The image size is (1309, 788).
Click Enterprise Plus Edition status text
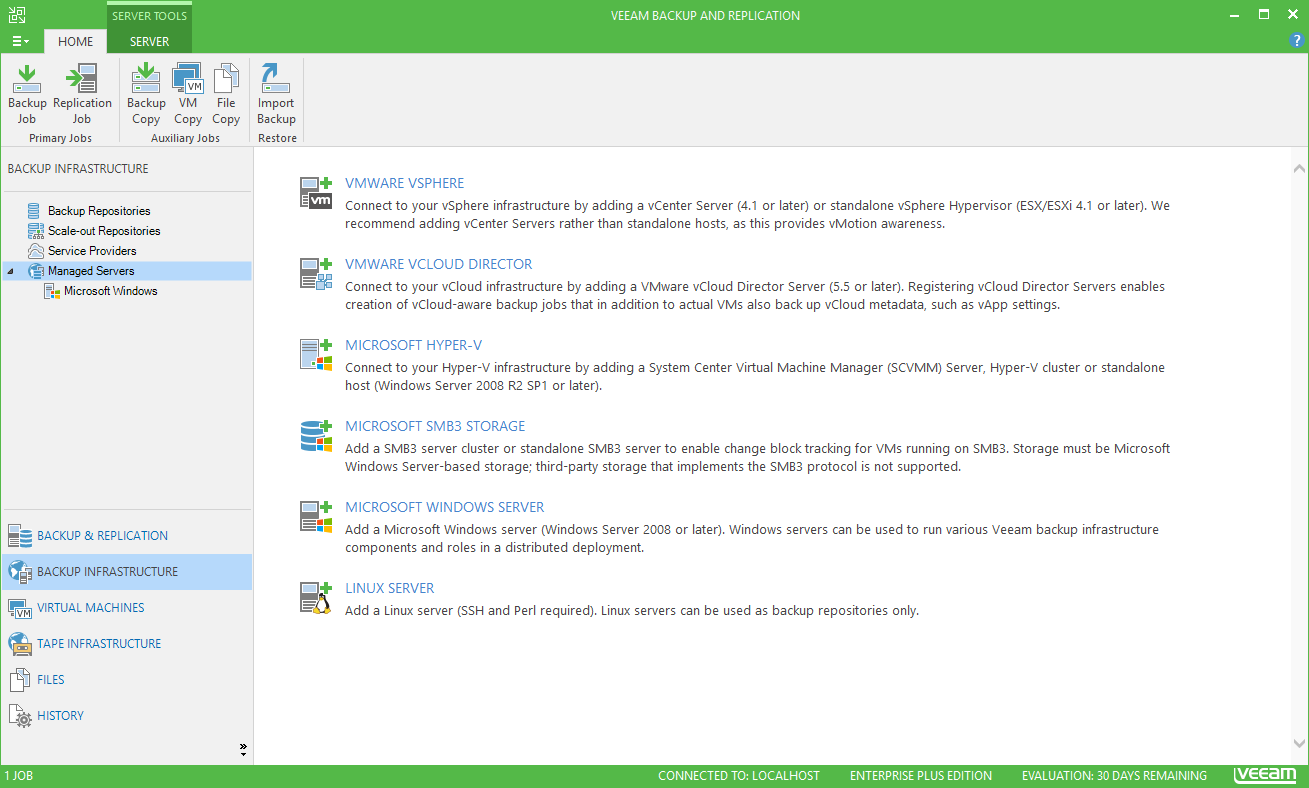click(x=921, y=776)
